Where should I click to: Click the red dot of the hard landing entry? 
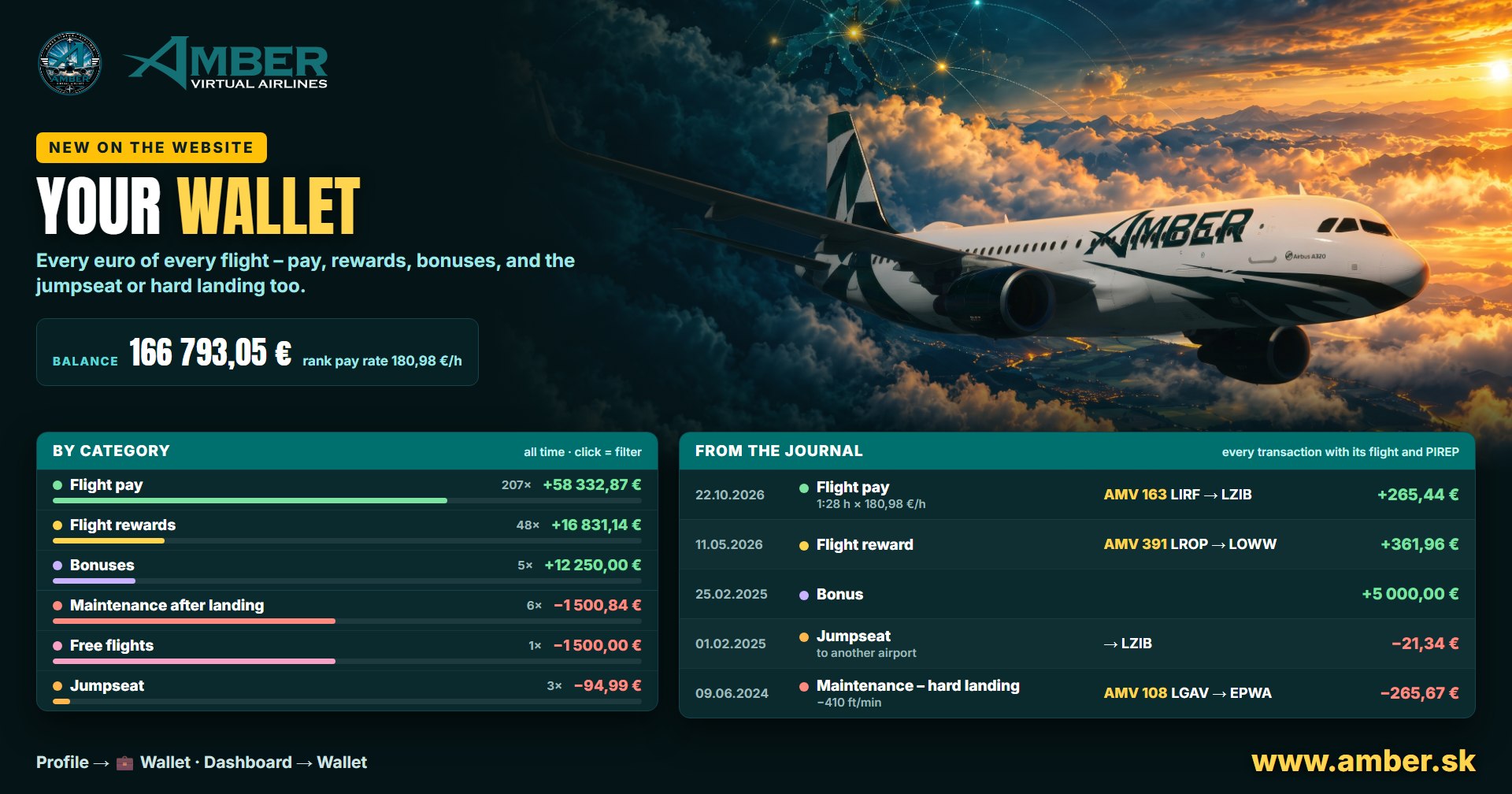click(804, 687)
